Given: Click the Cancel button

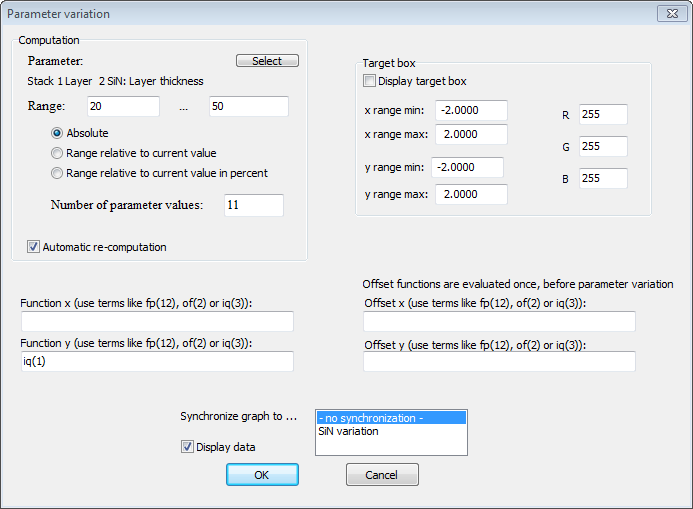Looking at the screenshot, I should pos(382,475).
